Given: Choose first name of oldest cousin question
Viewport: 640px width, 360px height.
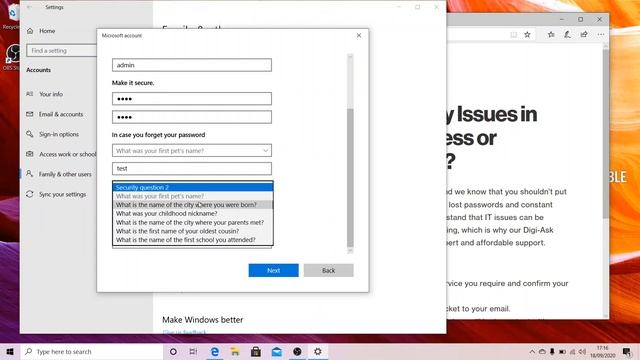Looking at the screenshot, I should (193, 231).
